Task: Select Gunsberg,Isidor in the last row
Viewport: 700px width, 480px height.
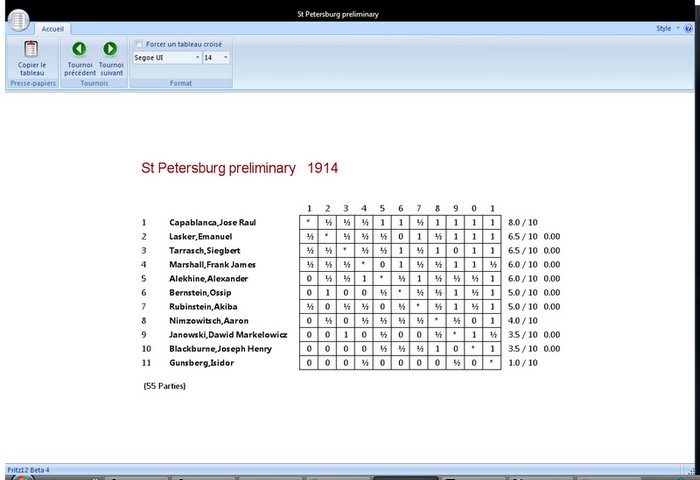Action: pos(201,362)
